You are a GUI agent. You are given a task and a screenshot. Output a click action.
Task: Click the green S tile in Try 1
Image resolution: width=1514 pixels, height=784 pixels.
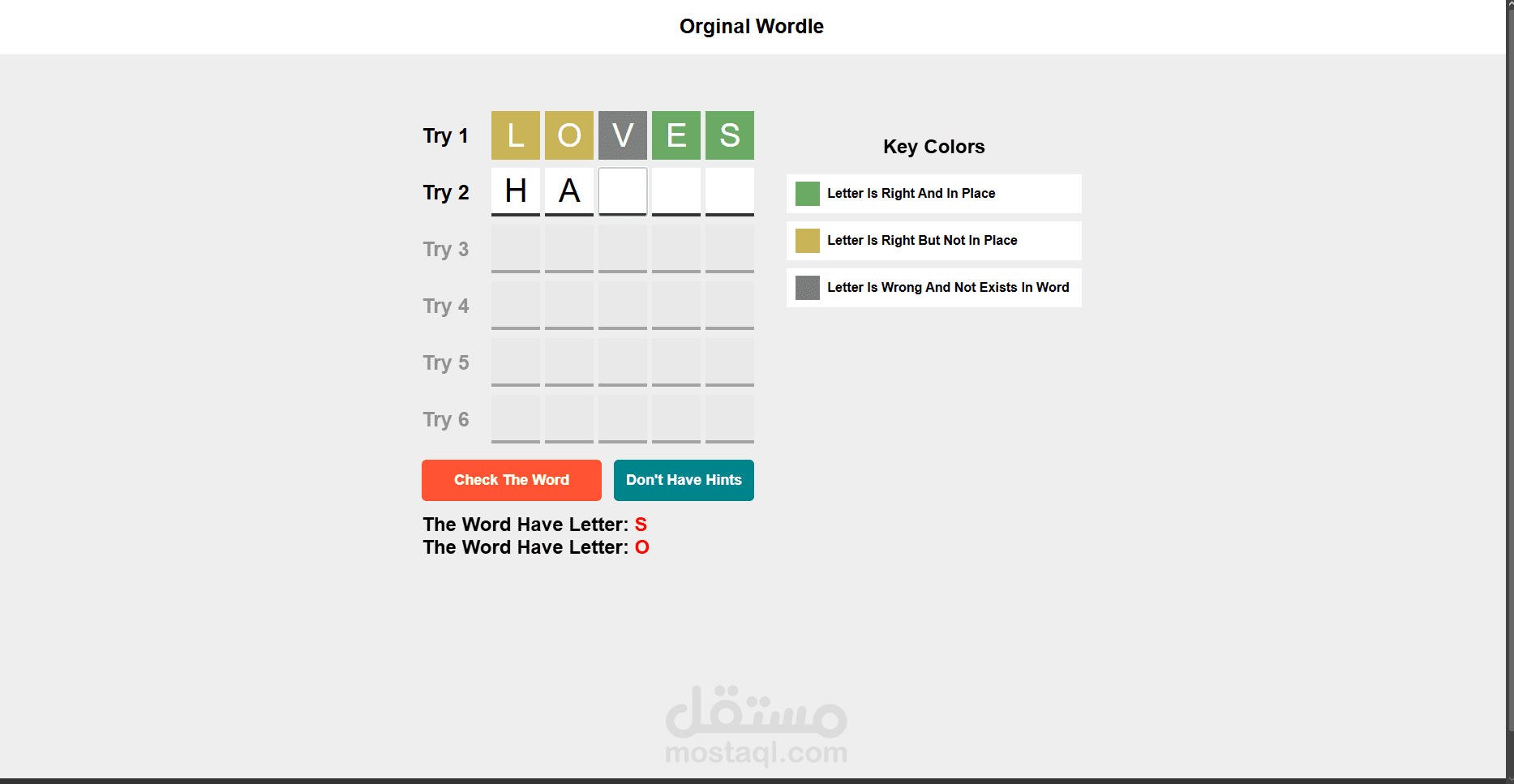point(729,135)
